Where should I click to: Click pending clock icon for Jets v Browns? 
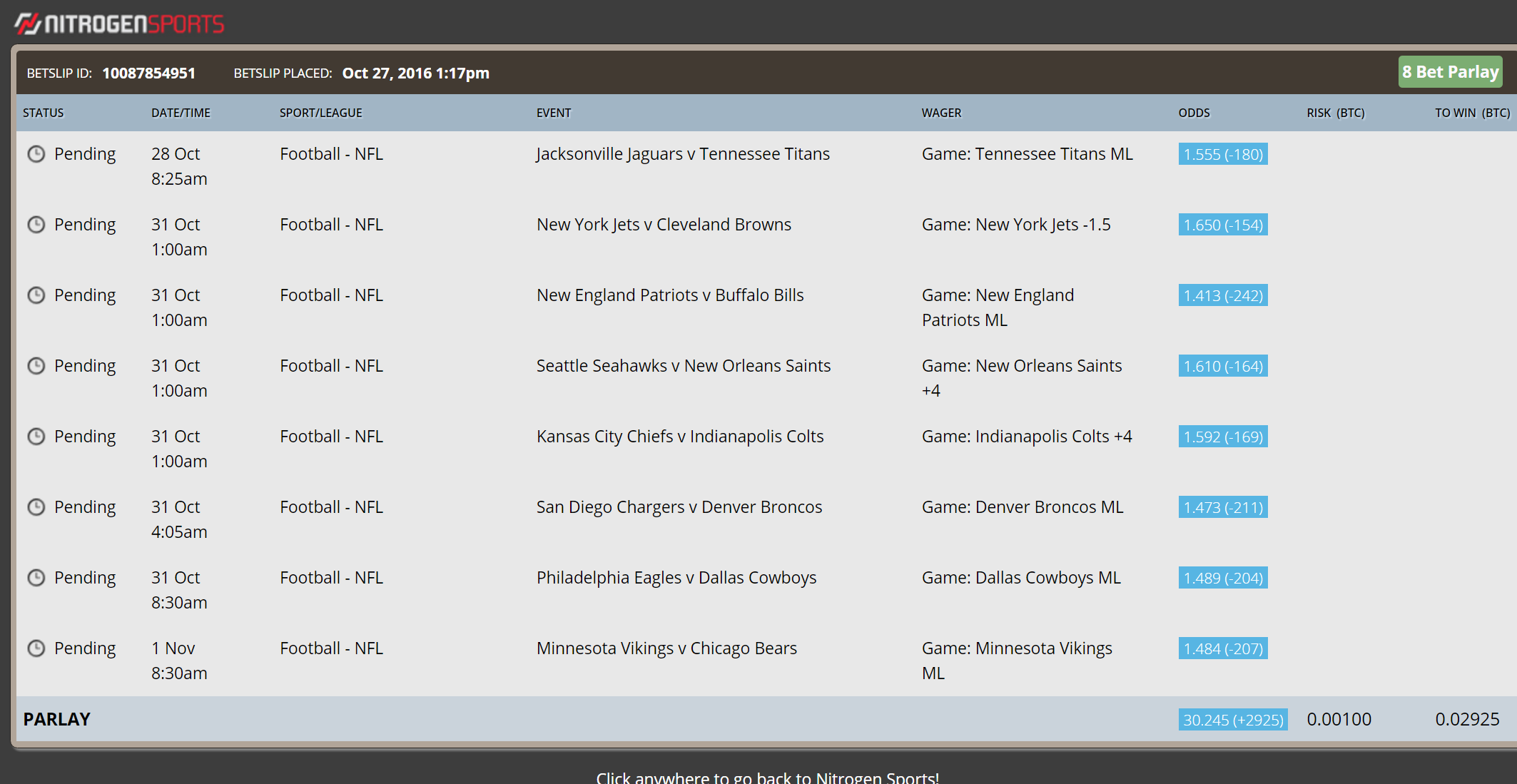point(36,225)
